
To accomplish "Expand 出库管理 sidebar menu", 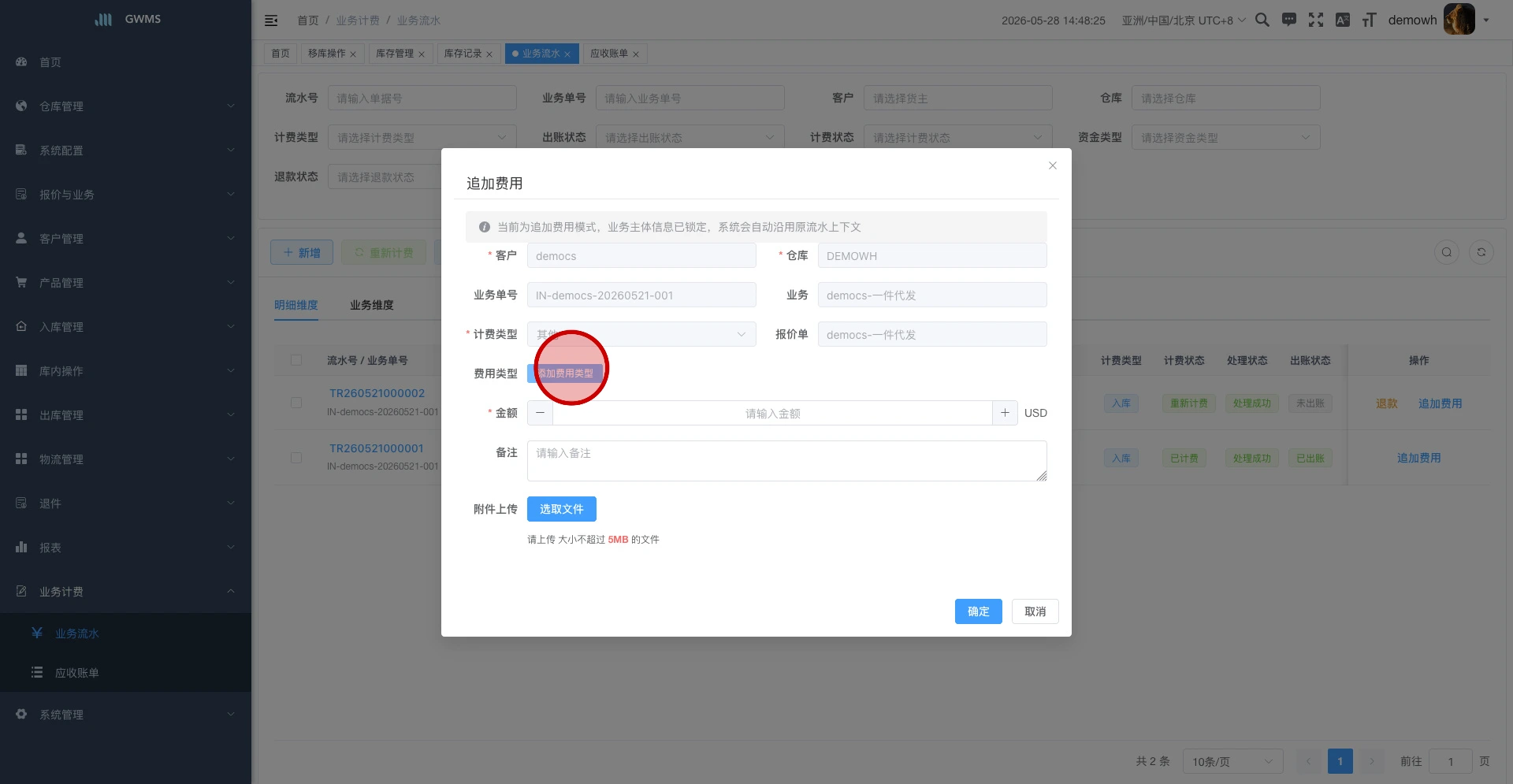I will 126,415.
